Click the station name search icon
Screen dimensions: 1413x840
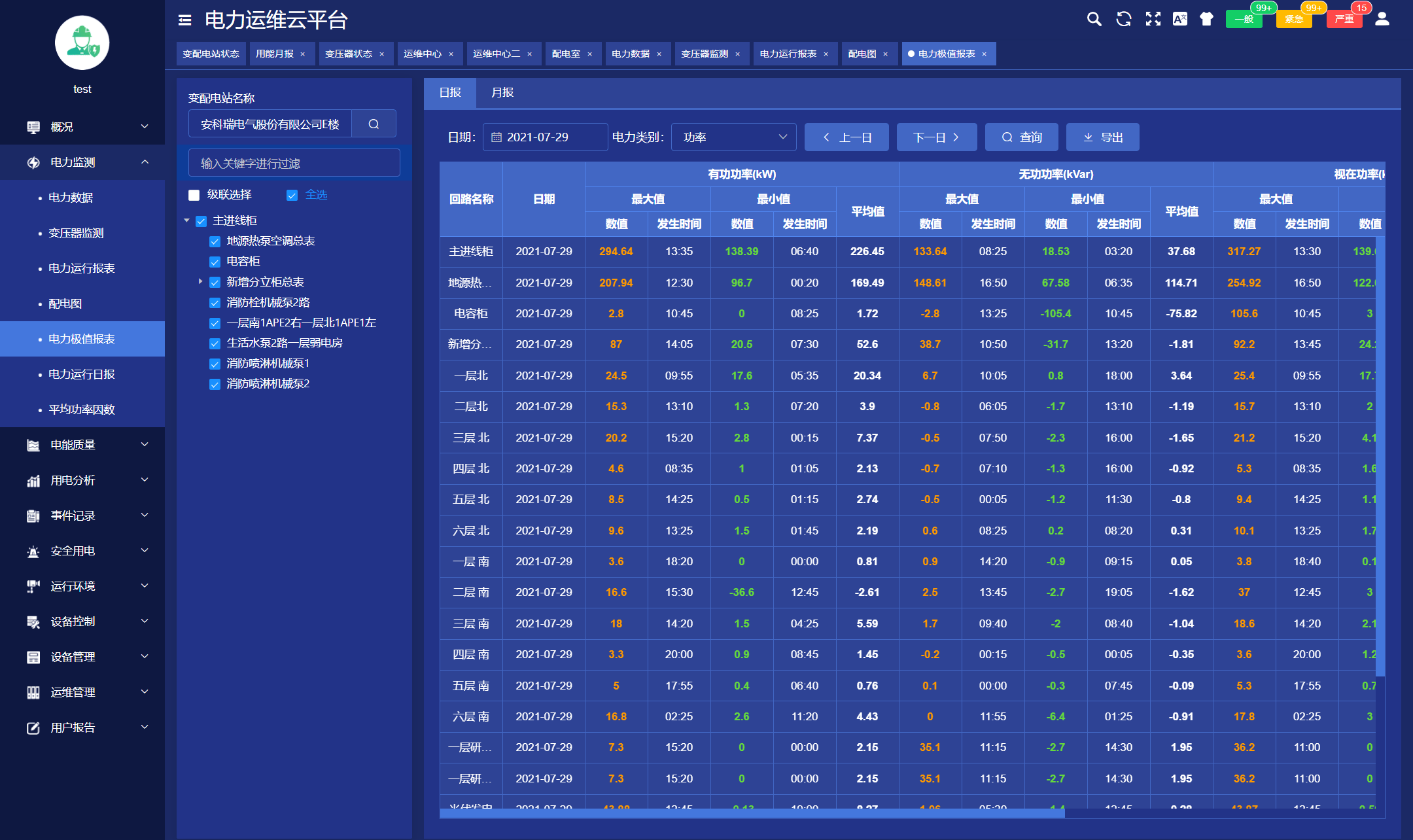pyautogui.click(x=374, y=124)
